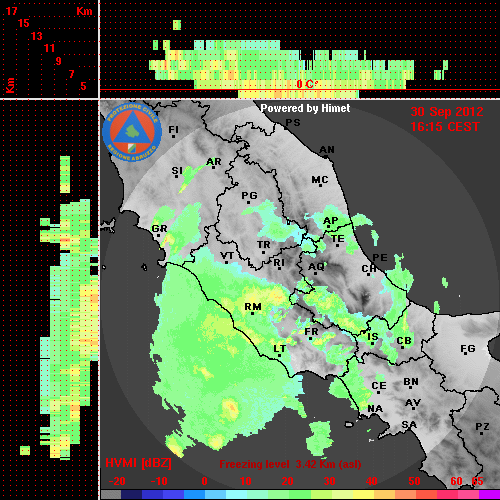Click the '11' altitude axis label

[49, 48]
